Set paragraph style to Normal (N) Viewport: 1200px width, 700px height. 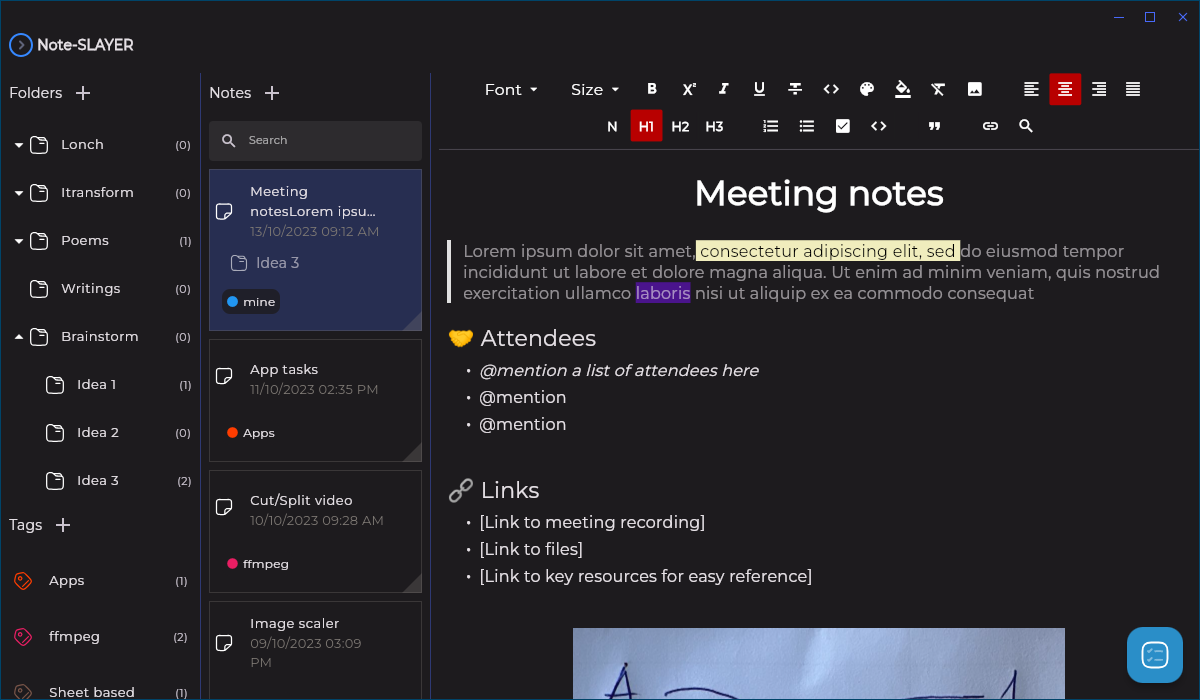pyautogui.click(x=612, y=126)
